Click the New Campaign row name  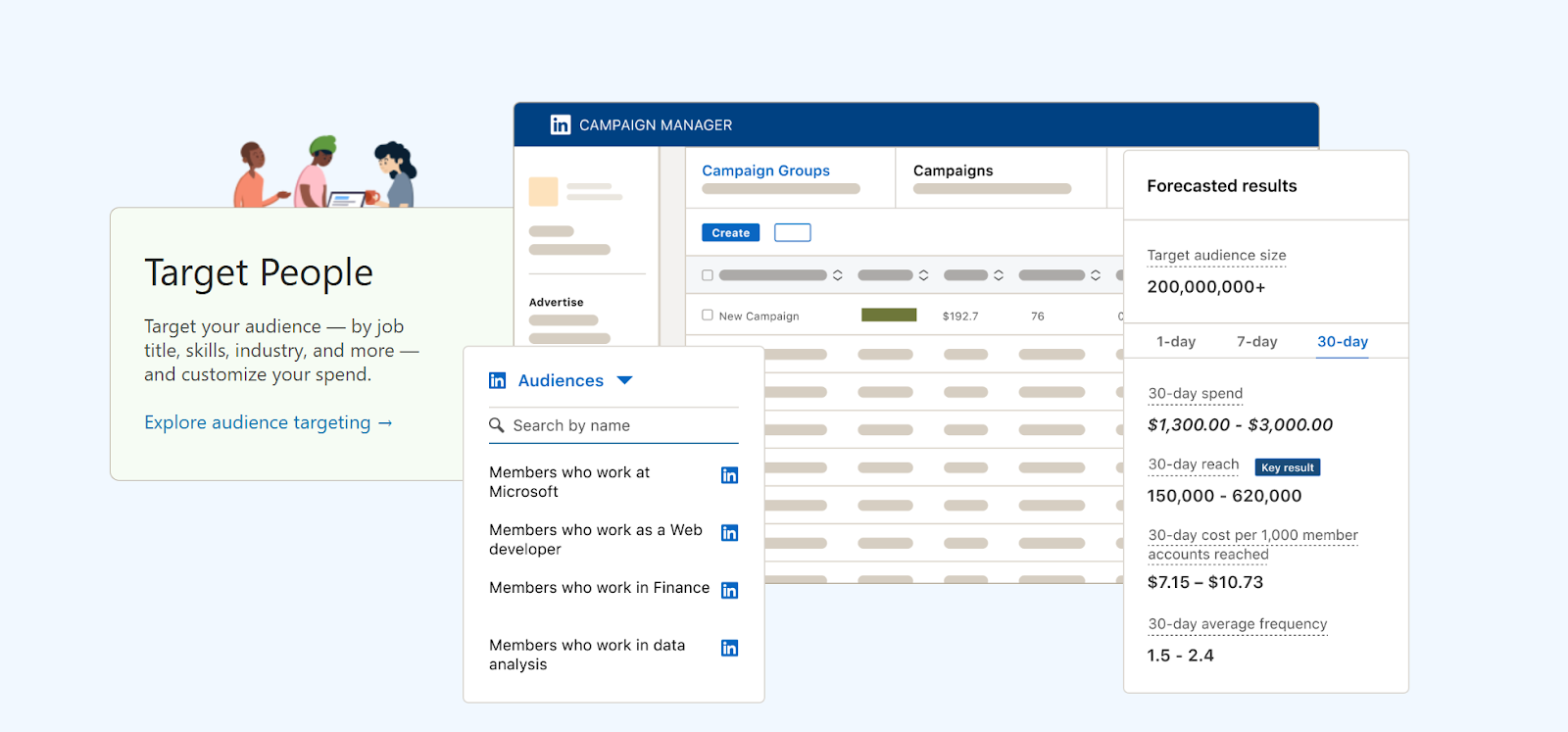[x=759, y=317]
